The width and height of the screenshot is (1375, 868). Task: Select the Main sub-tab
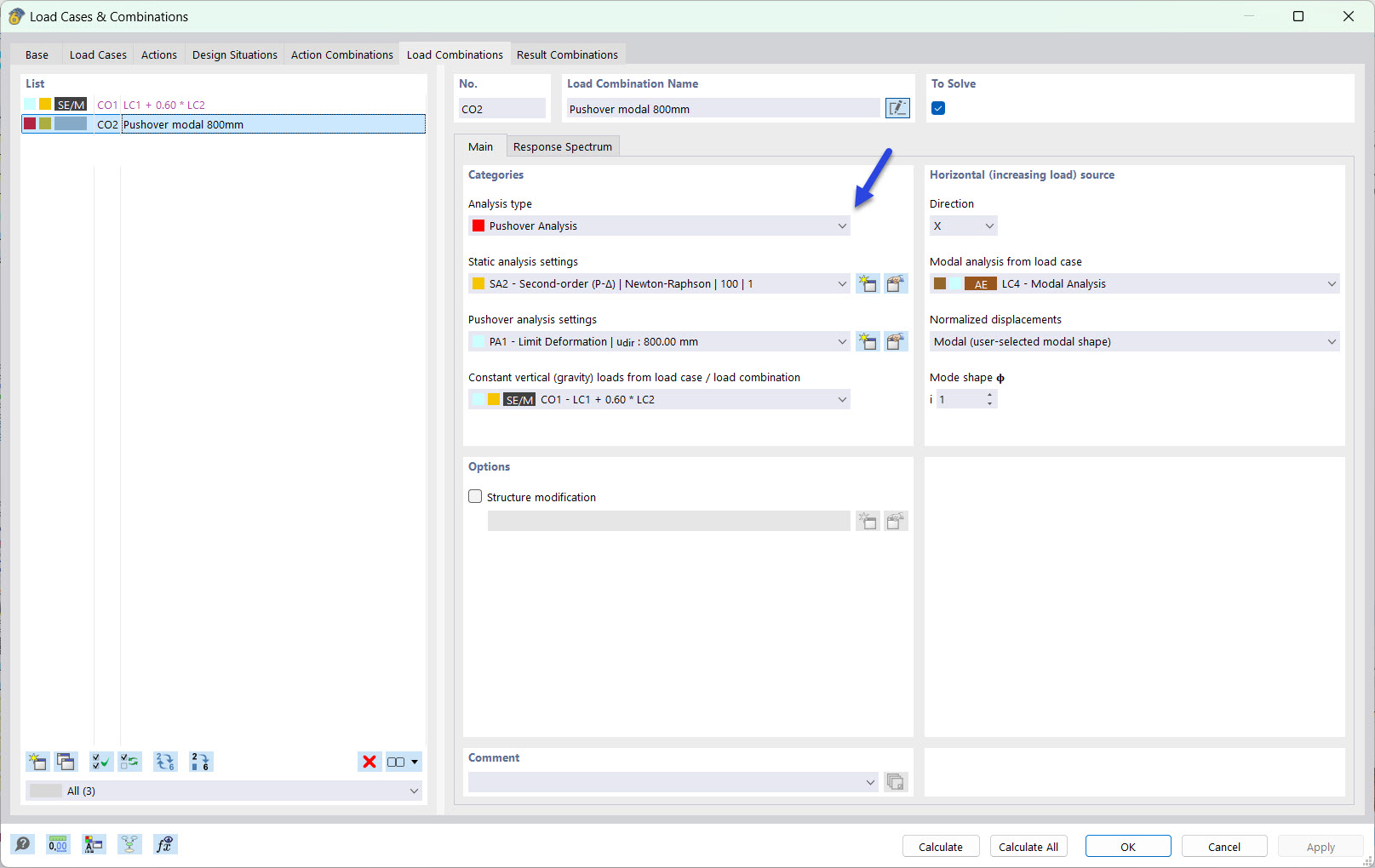(480, 146)
